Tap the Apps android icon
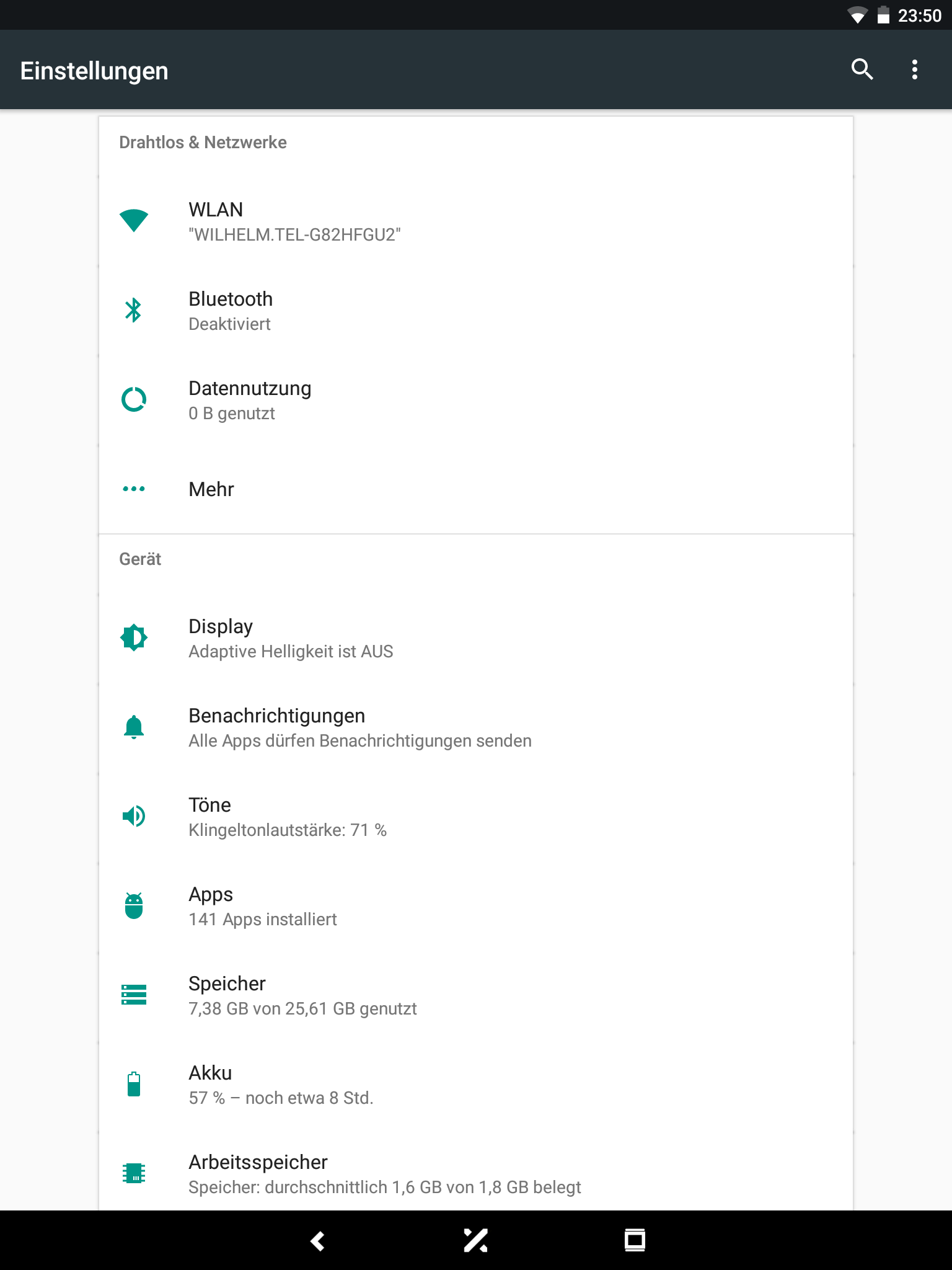The height and width of the screenshot is (1270, 952). 134,905
